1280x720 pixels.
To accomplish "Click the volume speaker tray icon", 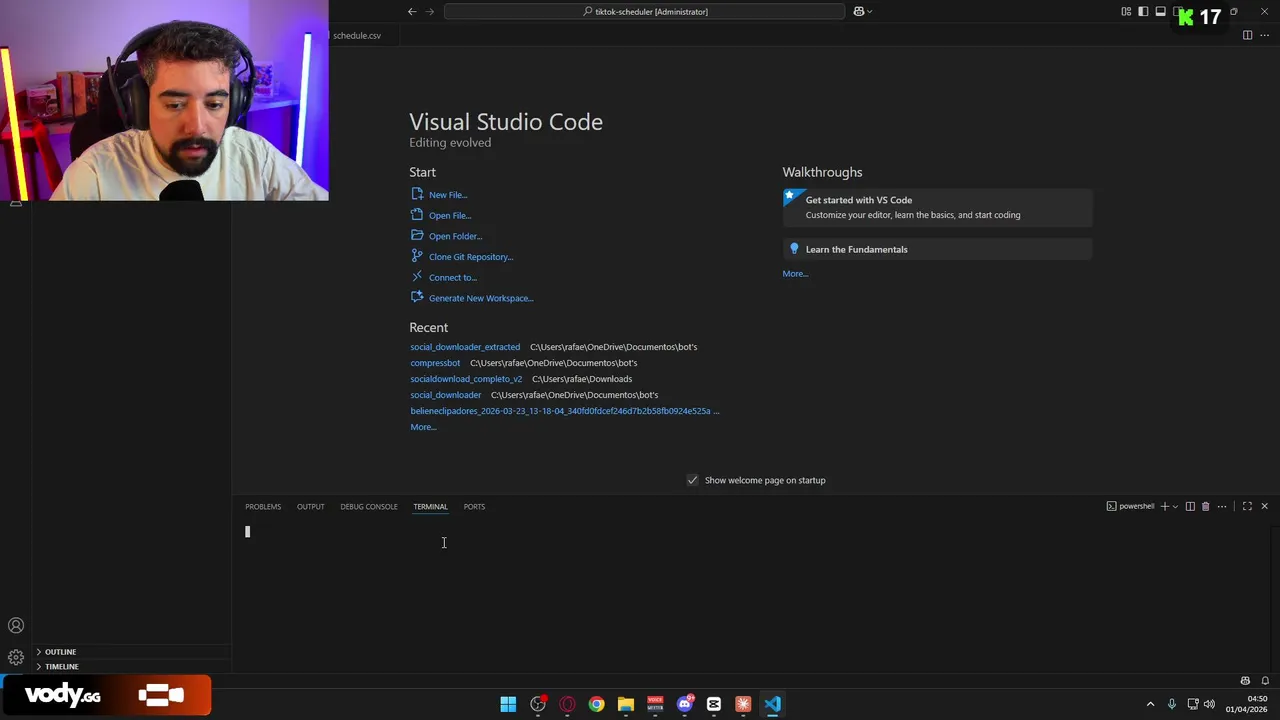I will point(1210,704).
